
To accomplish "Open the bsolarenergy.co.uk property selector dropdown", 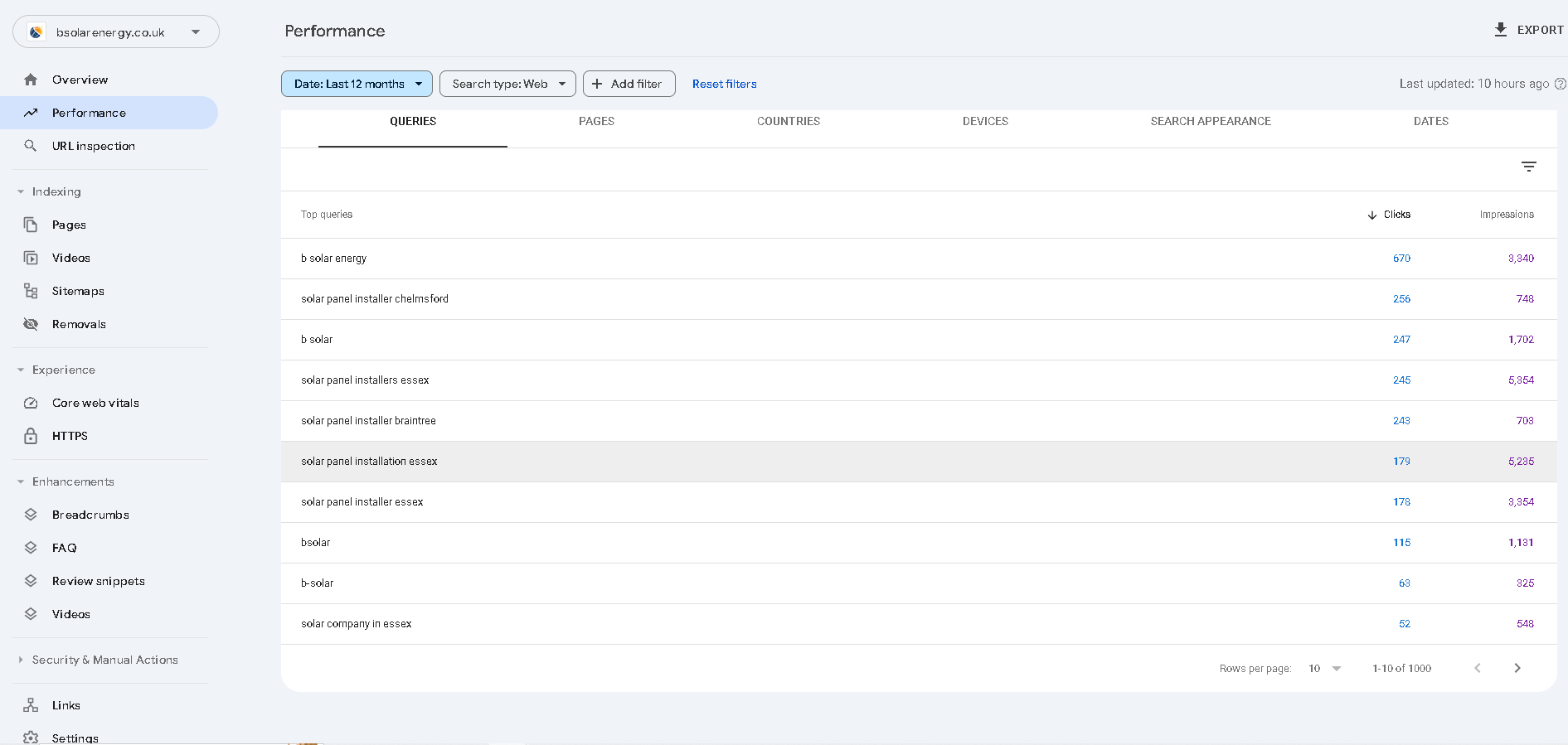I will tap(116, 32).
